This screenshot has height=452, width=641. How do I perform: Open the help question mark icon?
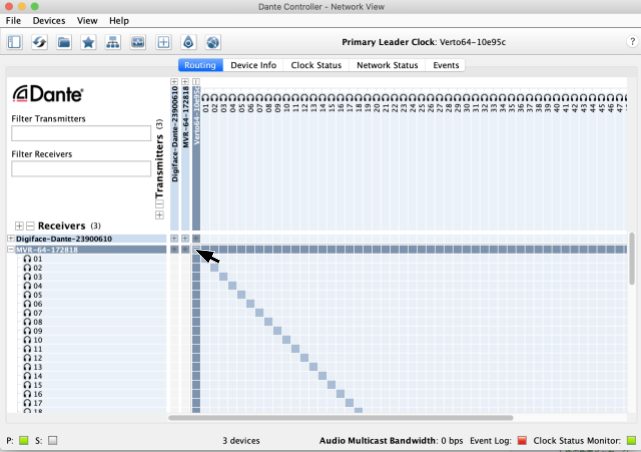coord(630,42)
